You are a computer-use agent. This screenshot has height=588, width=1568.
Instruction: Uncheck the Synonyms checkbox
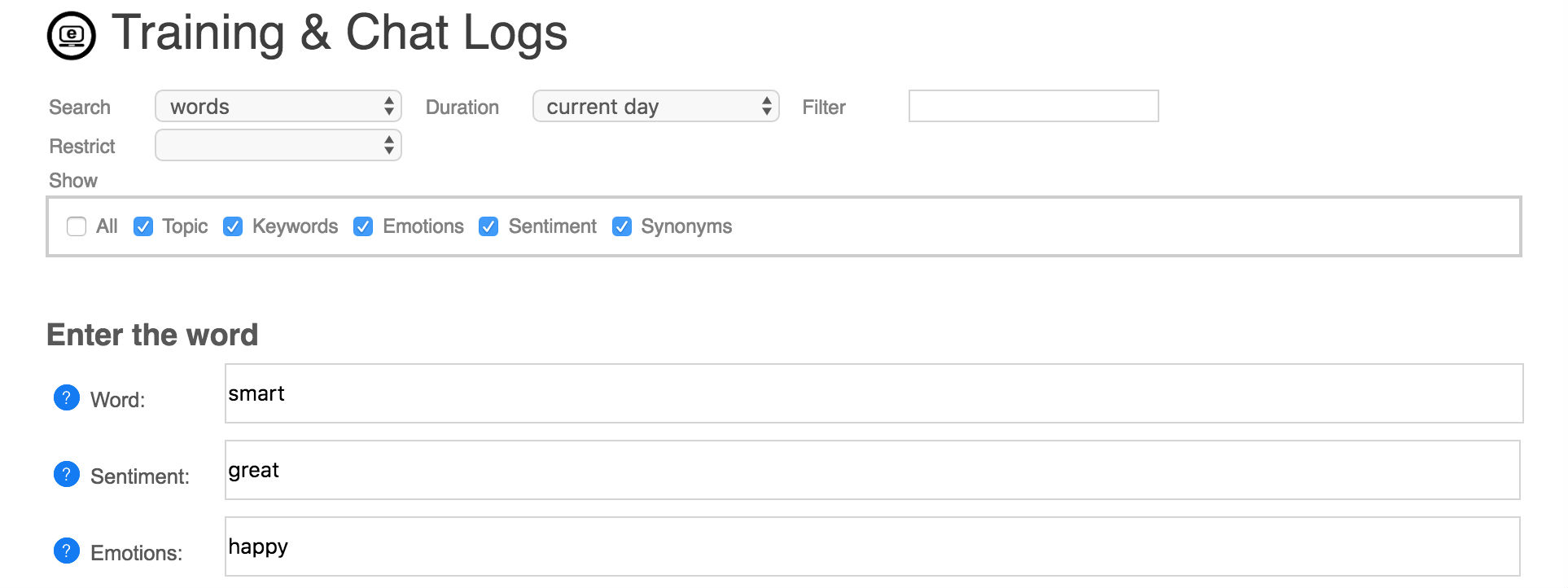tap(622, 226)
